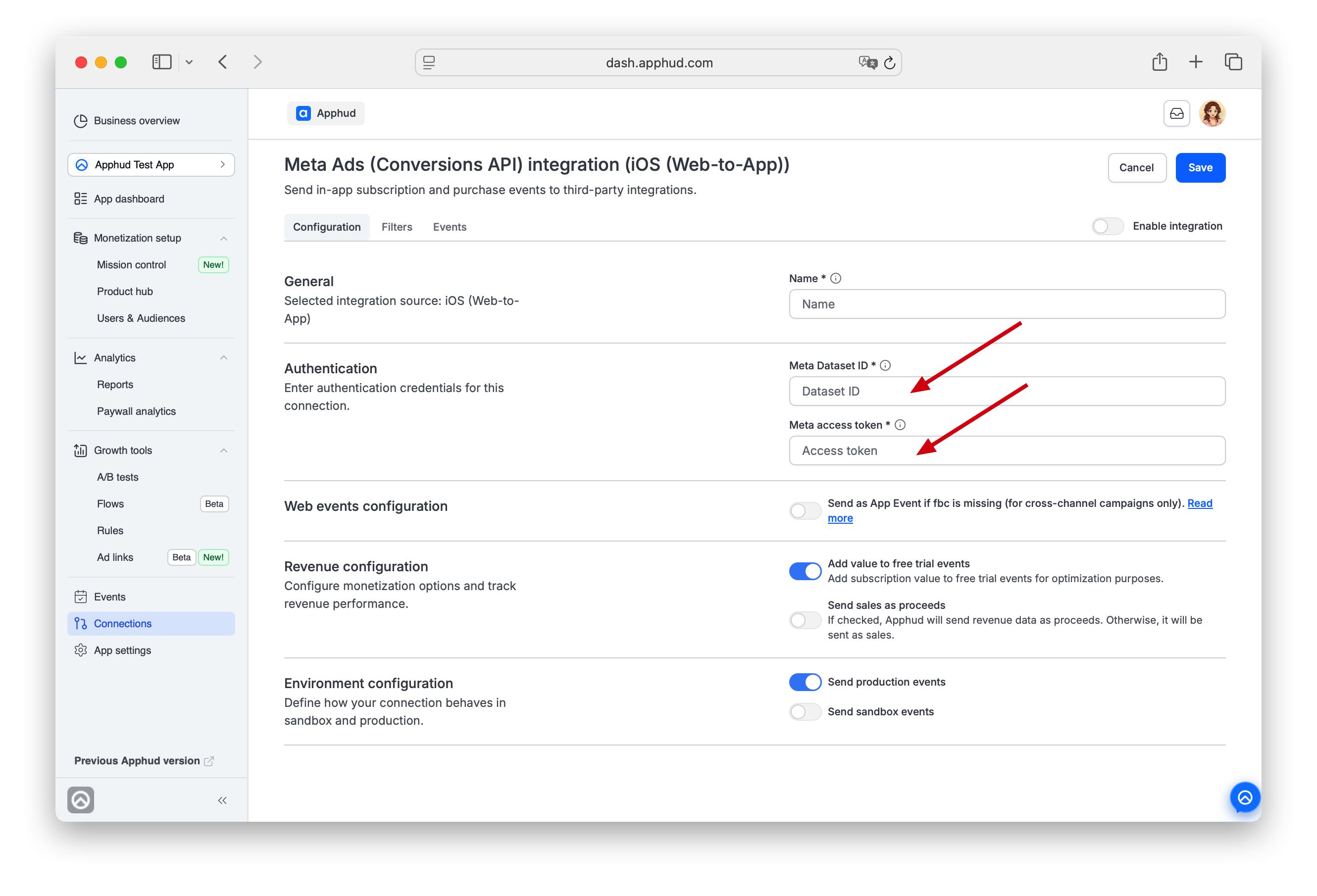Open Rules page
The height and width of the screenshot is (896, 1317).
(110, 531)
